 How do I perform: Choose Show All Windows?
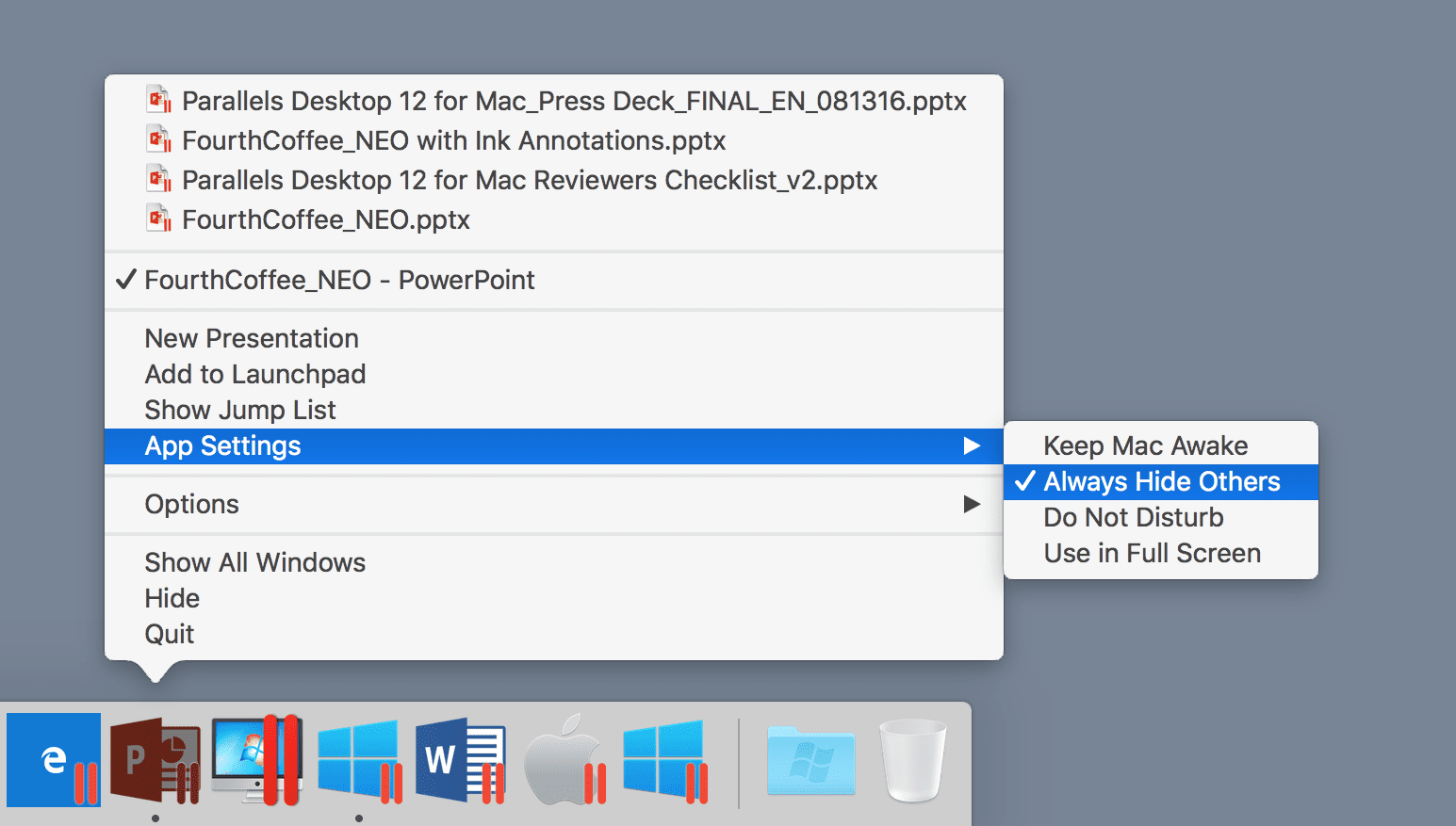[554, 562]
